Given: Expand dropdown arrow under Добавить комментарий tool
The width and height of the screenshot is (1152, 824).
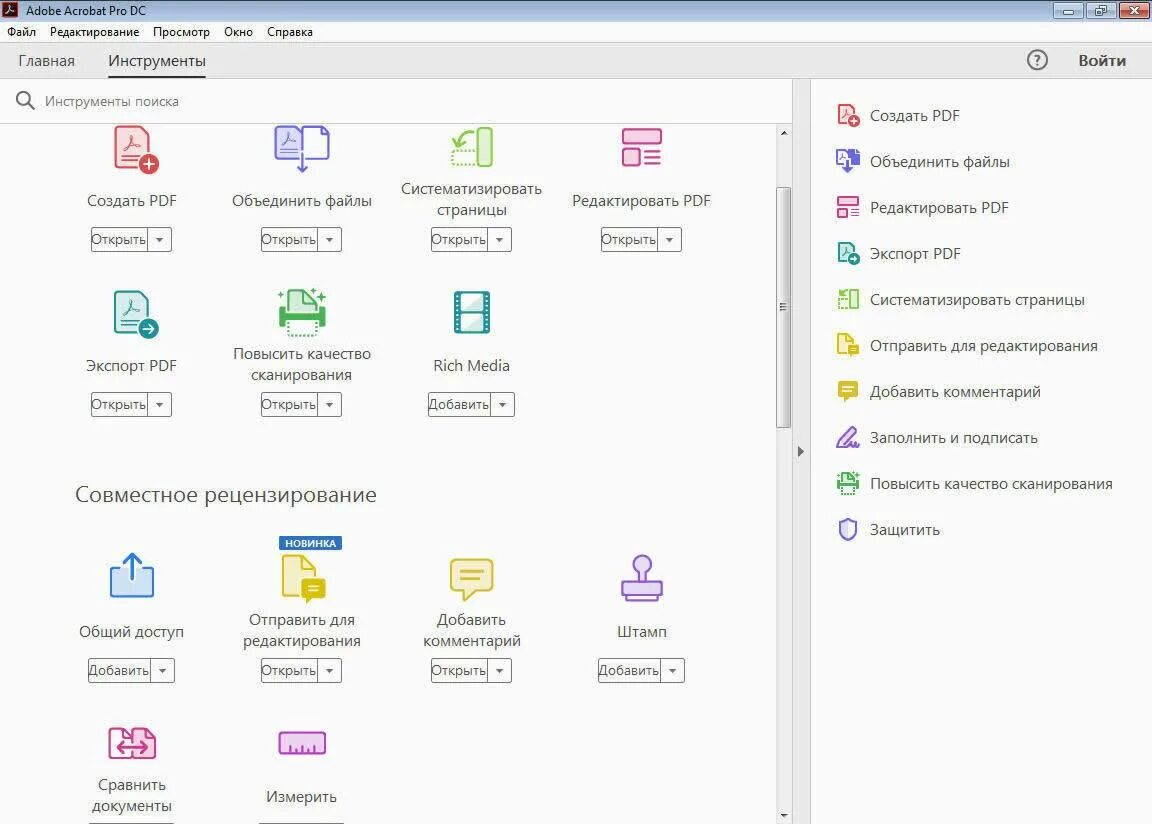Looking at the screenshot, I should pyautogui.click(x=500, y=671).
